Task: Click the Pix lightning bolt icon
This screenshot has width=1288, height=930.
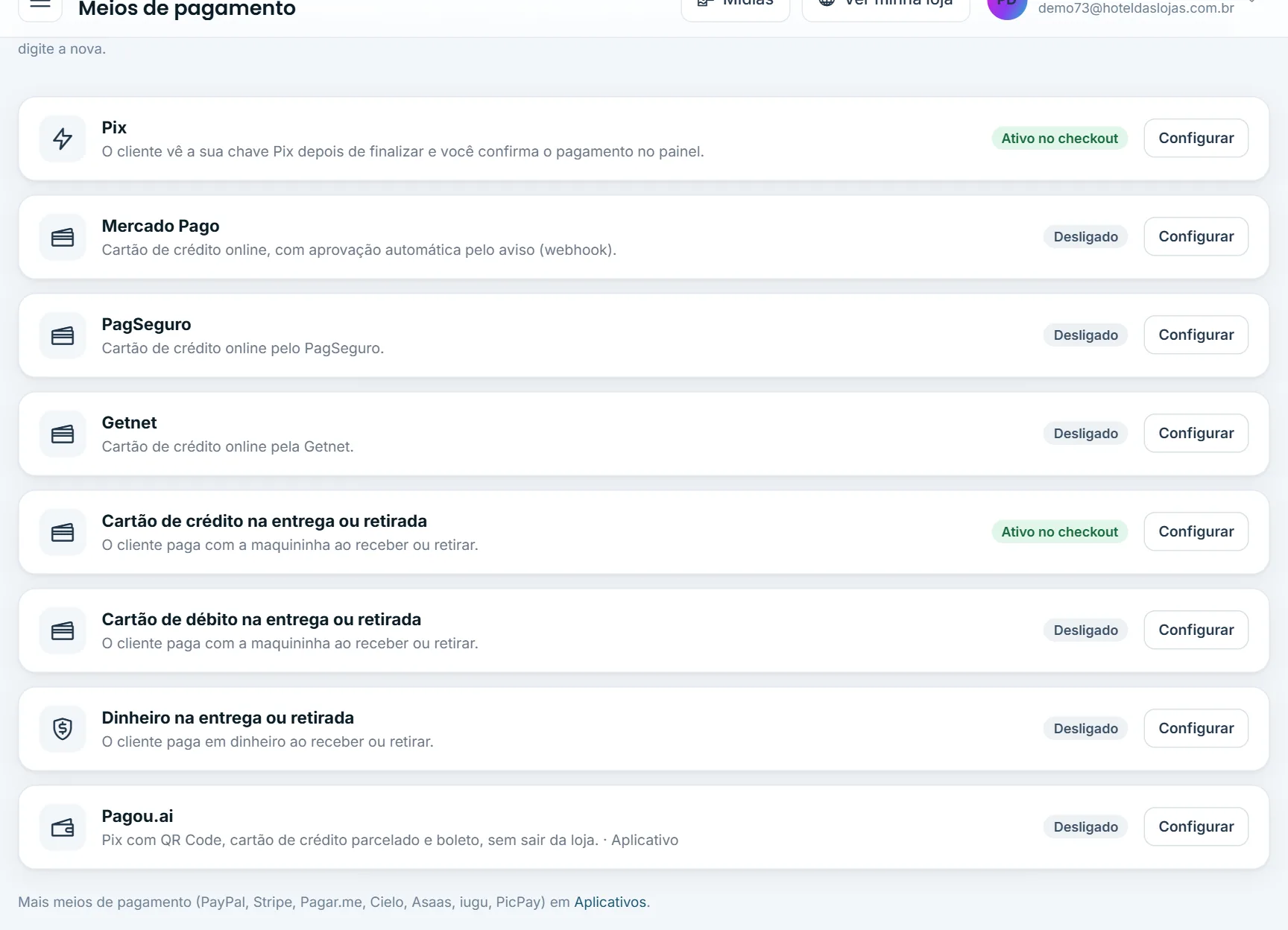Action: (63, 139)
